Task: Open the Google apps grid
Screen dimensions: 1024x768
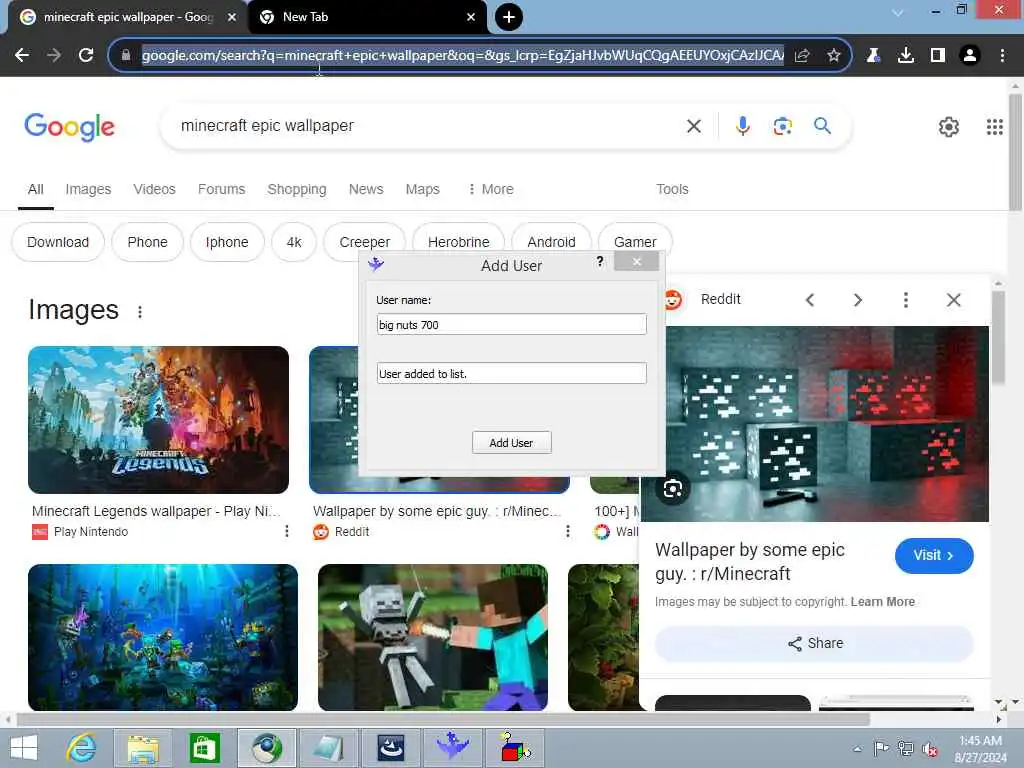Action: pyautogui.click(x=994, y=127)
